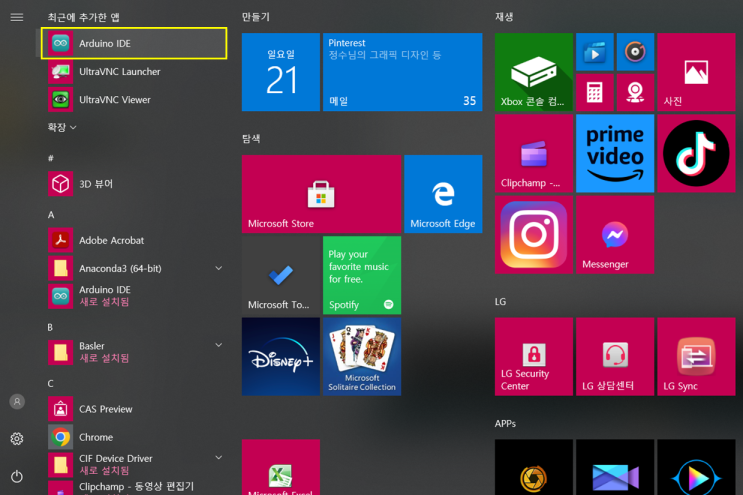Open the Microsoft Store tile
Viewport: 743px width, 495px height.
click(321, 194)
